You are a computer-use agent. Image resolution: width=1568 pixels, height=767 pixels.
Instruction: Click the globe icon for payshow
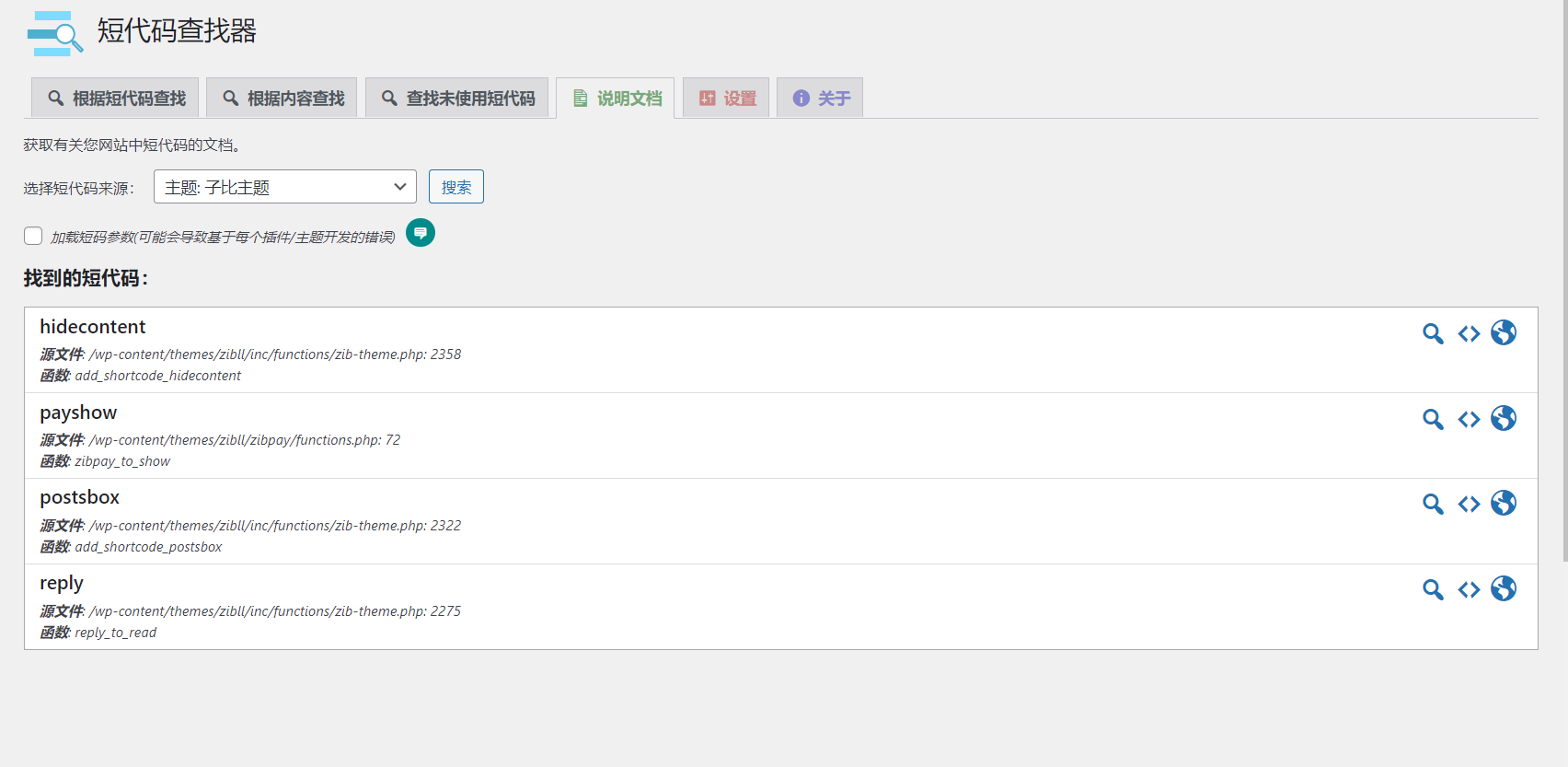click(1504, 418)
